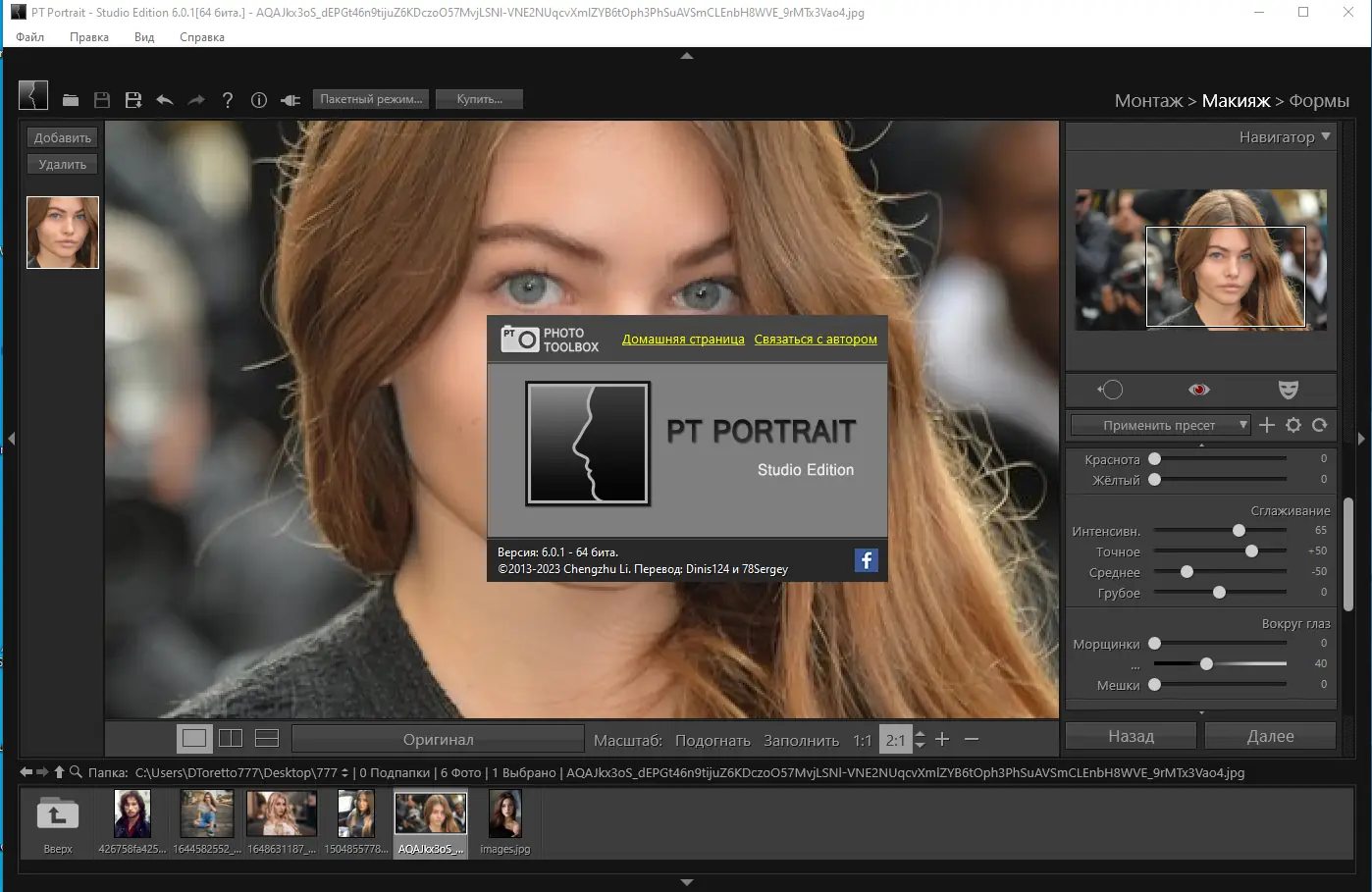
Task: Enable side-by-side split view
Action: [x=231, y=738]
